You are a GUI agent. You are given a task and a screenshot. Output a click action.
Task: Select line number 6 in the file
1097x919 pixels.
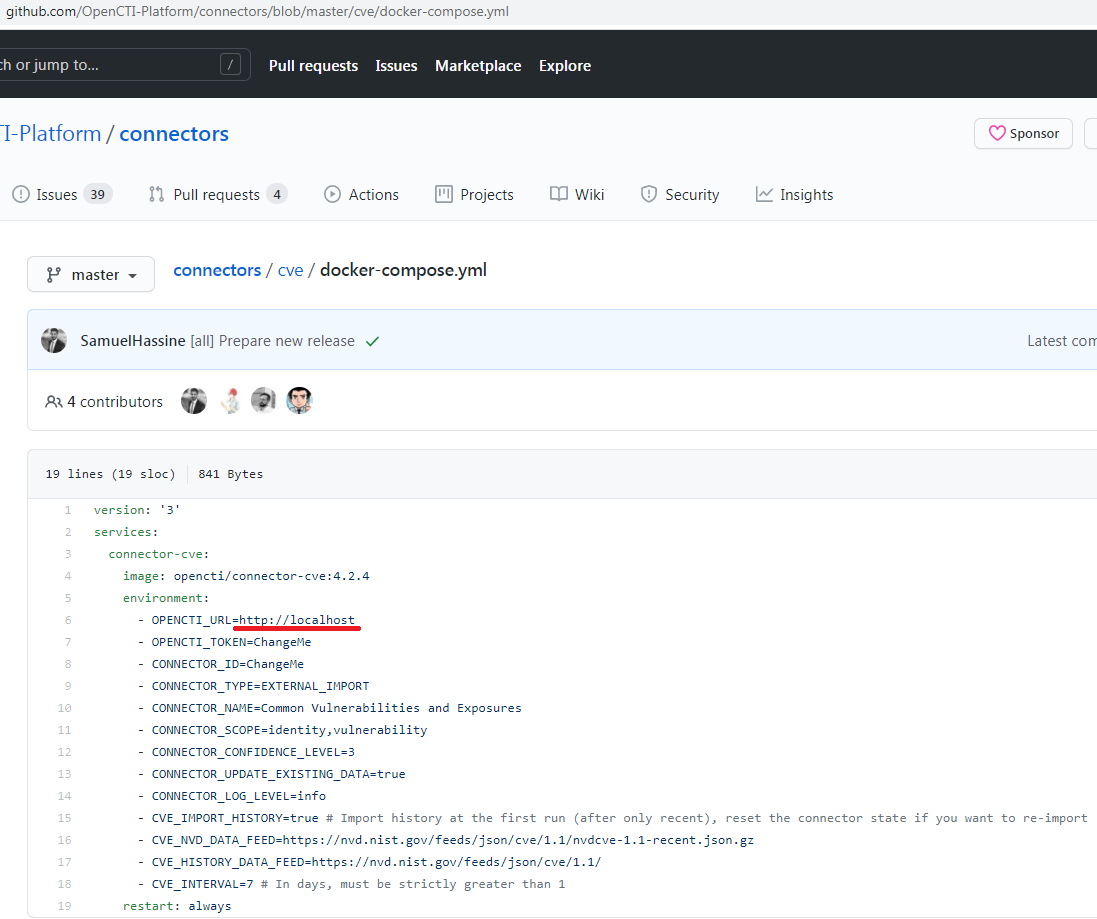pos(67,620)
